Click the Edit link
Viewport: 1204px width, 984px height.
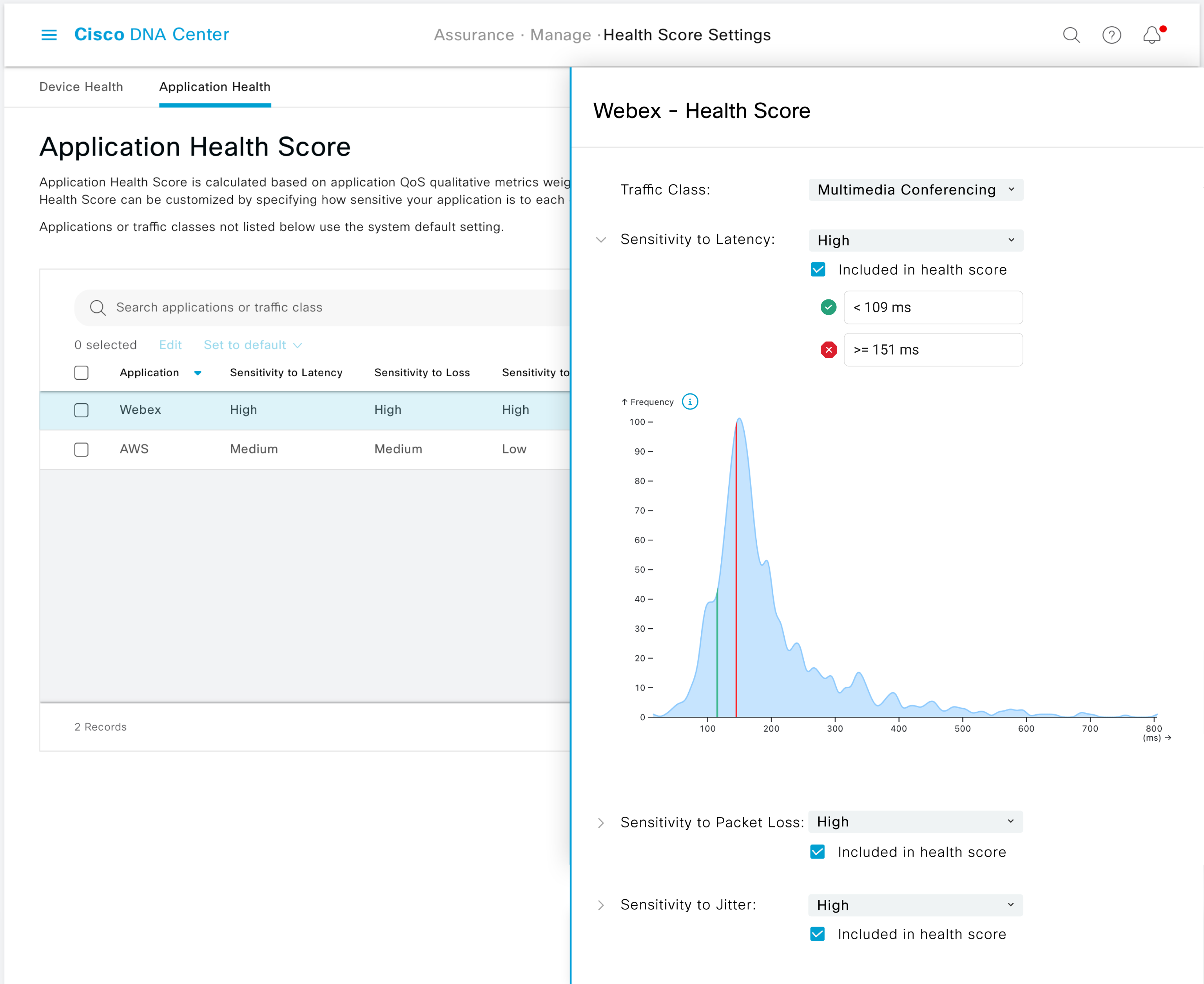tap(170, 344)
